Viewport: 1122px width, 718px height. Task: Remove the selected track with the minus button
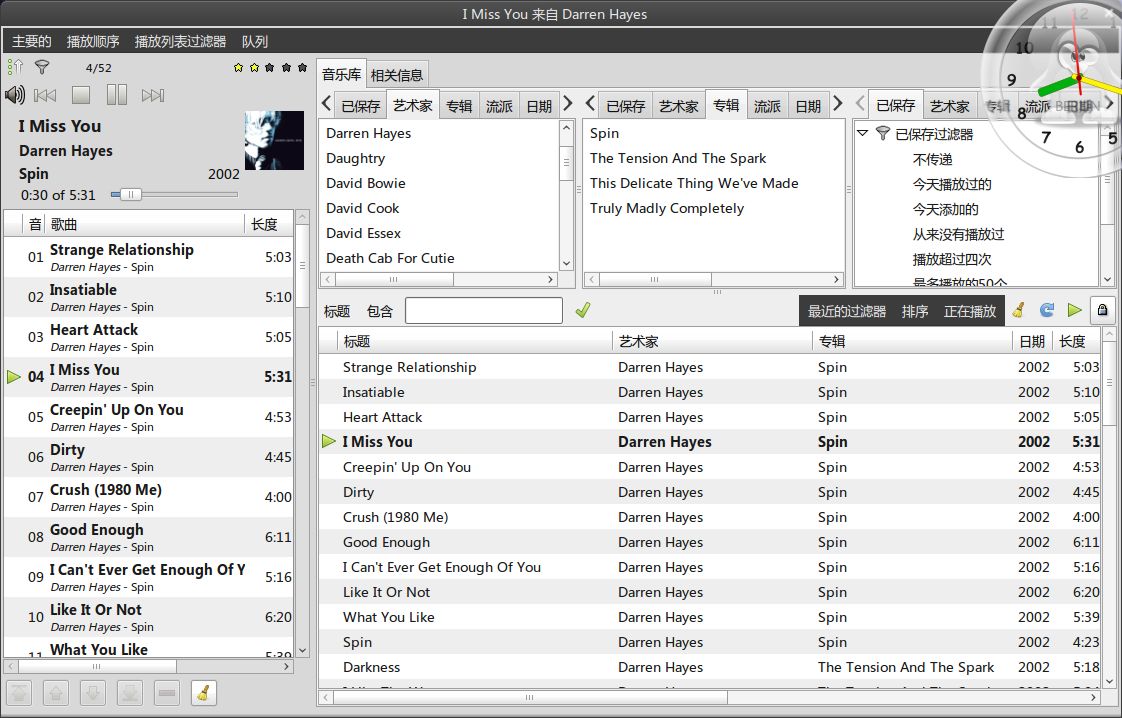[167, 693]
